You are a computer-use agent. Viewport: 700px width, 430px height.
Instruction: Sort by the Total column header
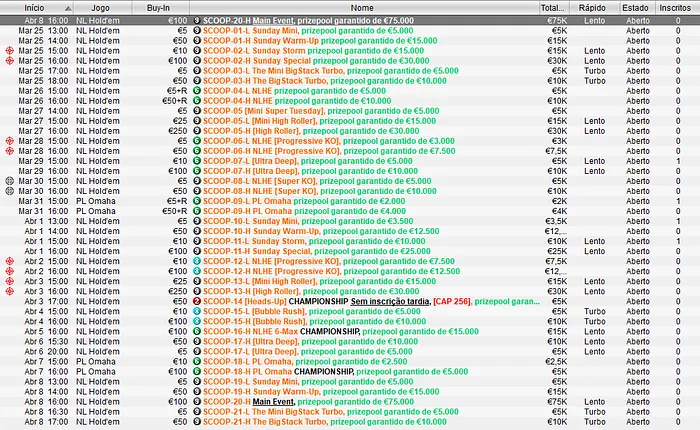pos(554,8)
